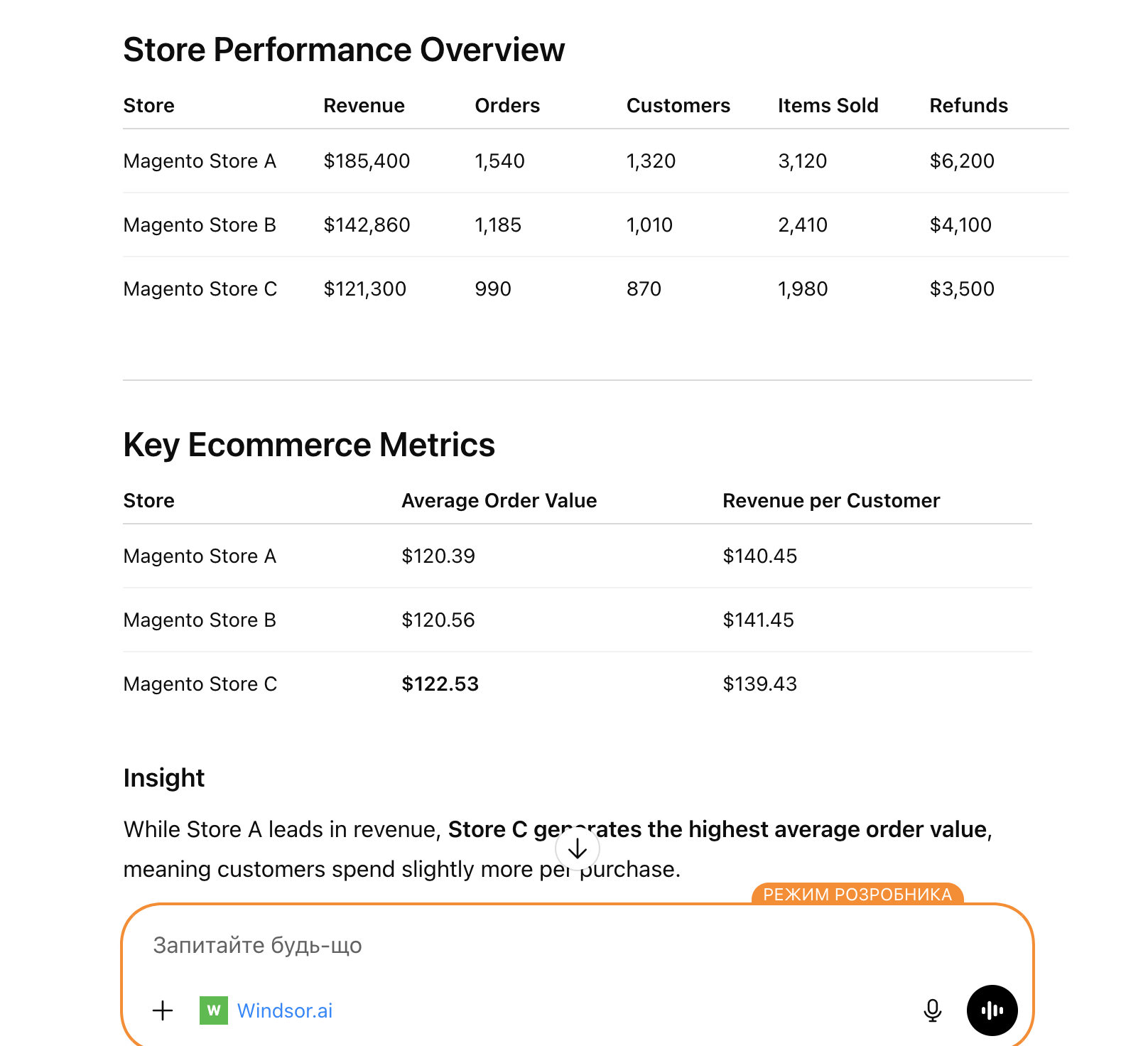Select the microphone icon for voice input
This screenshot has width=1148, height=1046.
[931, 1010]
